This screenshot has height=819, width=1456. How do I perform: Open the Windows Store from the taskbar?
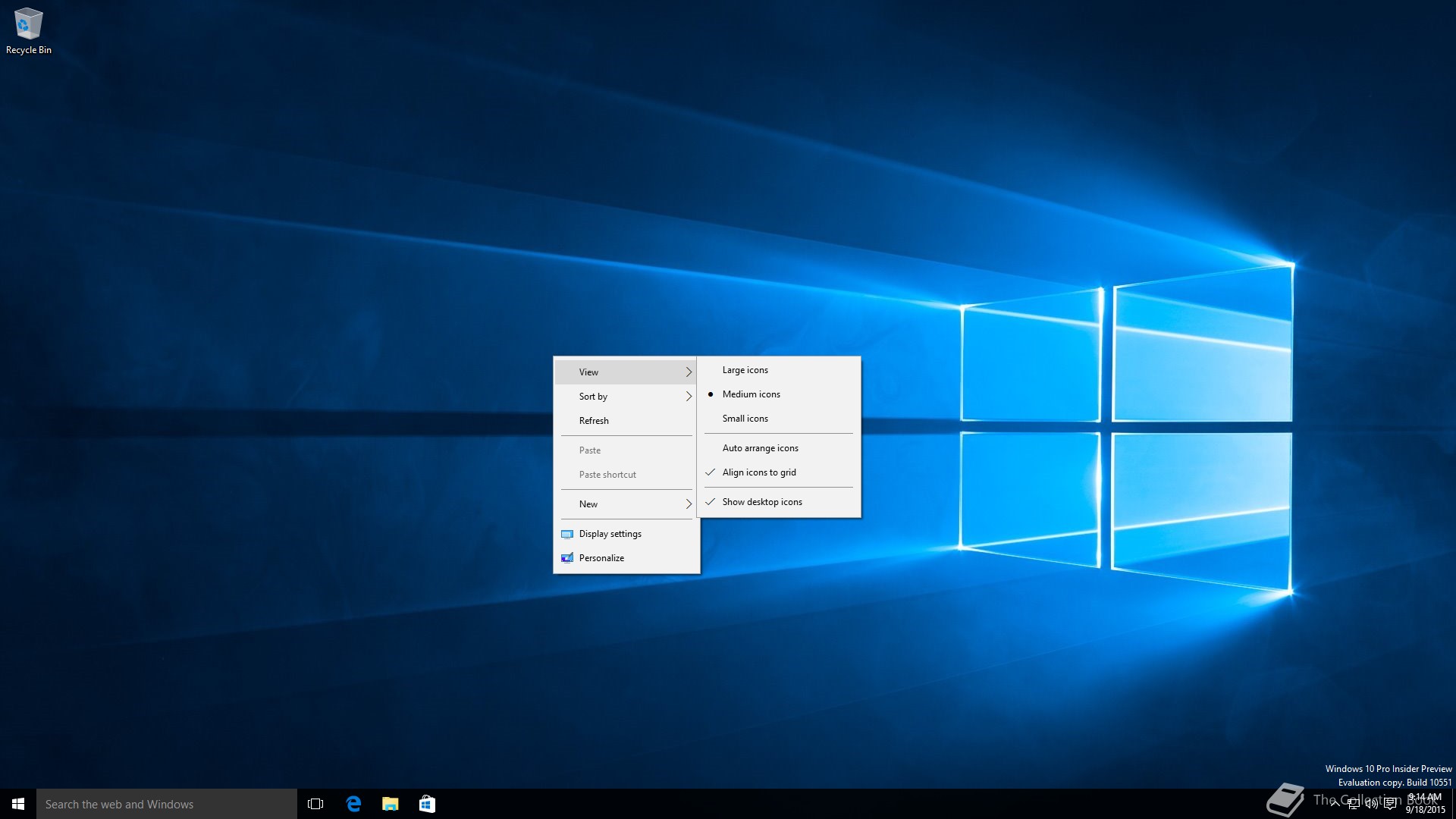[x=427, y=804]
